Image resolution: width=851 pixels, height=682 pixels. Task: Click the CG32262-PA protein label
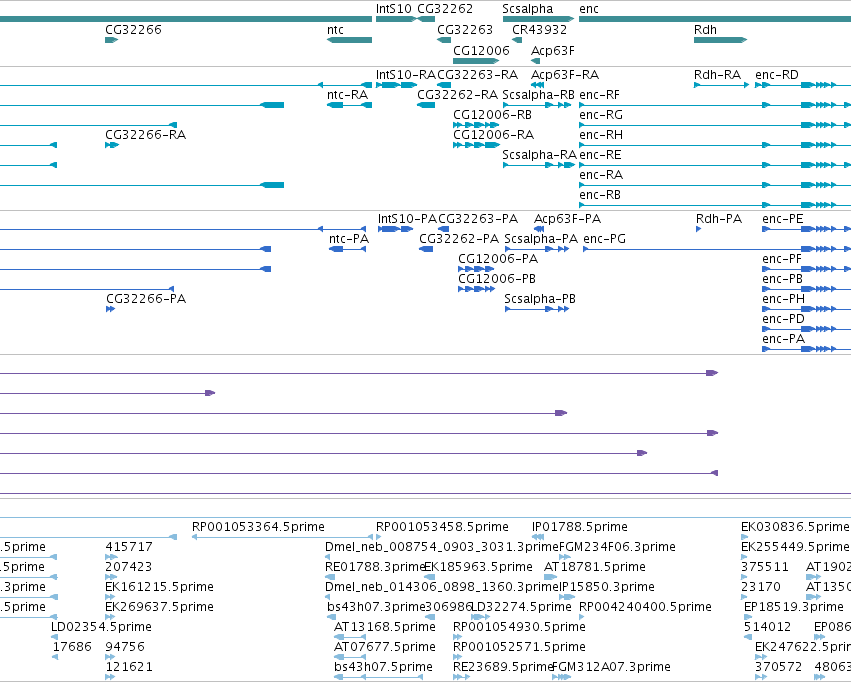(459, 239)
